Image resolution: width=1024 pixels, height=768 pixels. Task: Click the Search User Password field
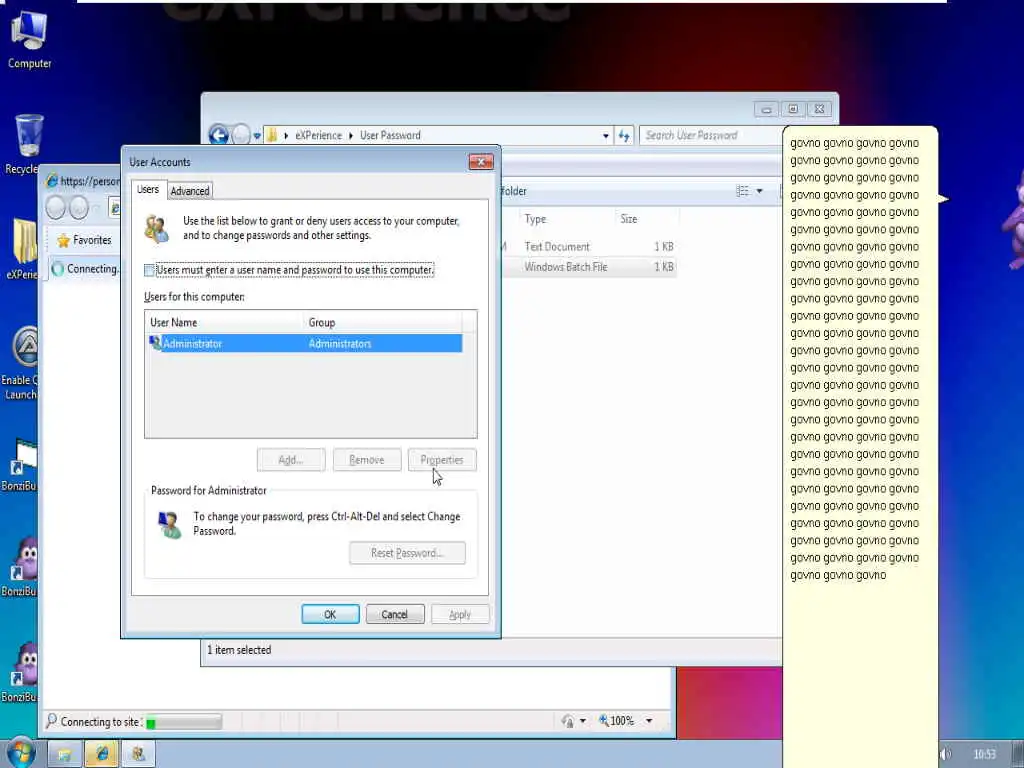tap(711, 135)
